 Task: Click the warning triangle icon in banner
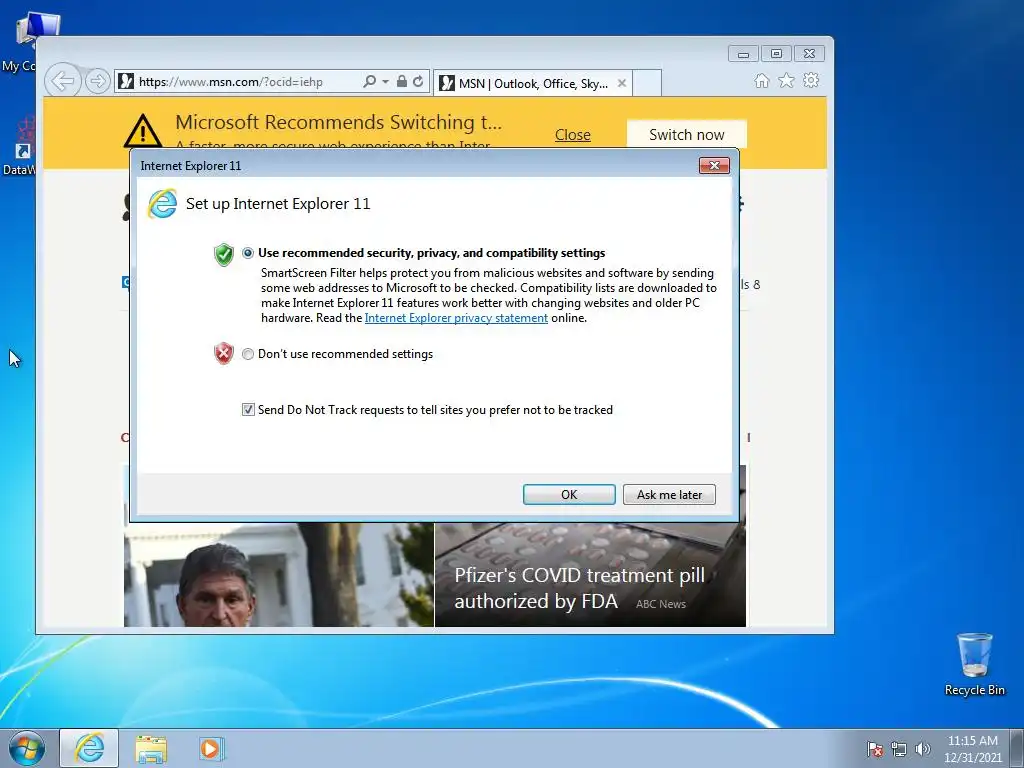tap(142, 130)
